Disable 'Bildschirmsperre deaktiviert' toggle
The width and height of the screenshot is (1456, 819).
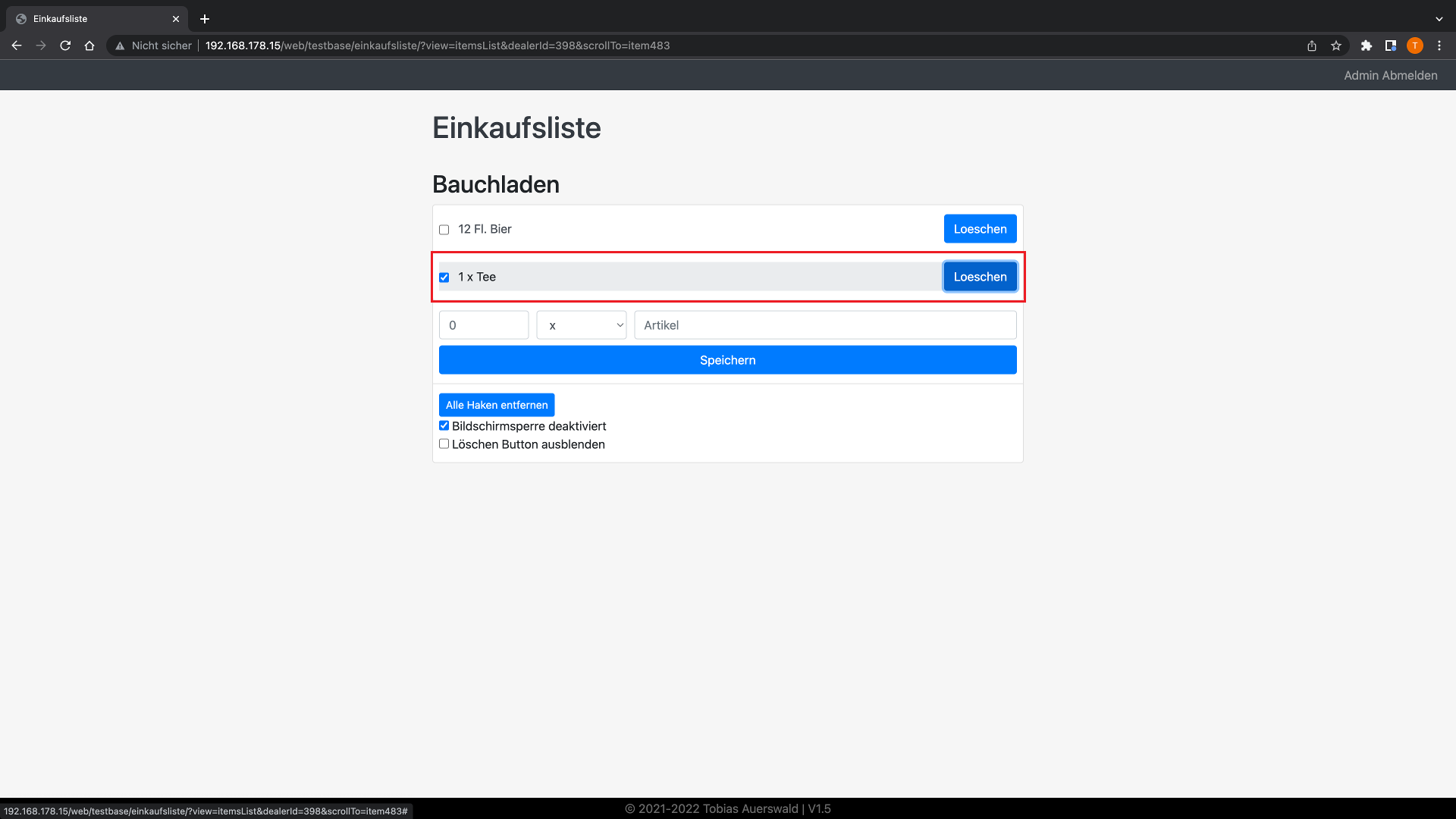click(444, 425)
